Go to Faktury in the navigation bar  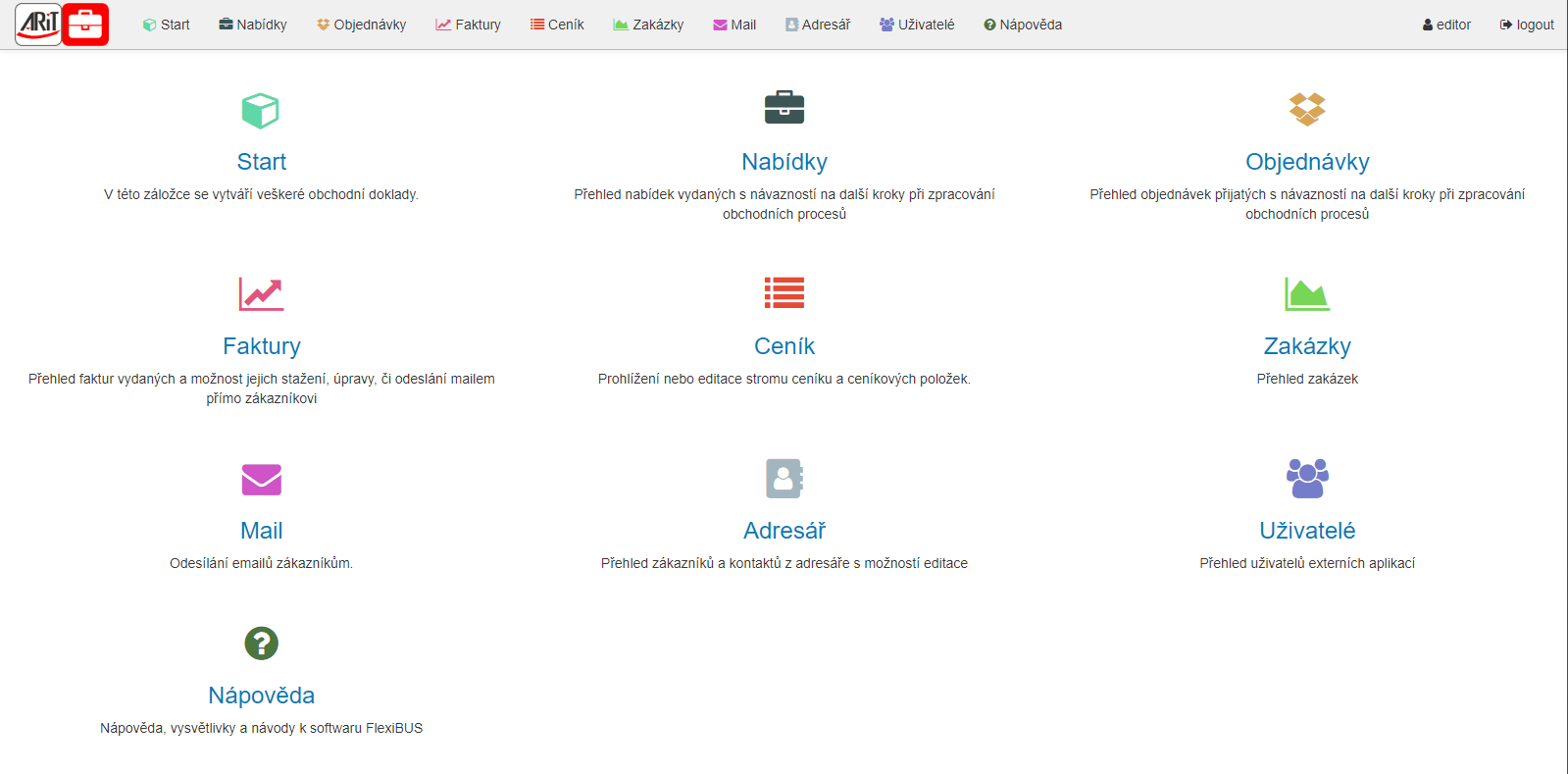[469, 25]
